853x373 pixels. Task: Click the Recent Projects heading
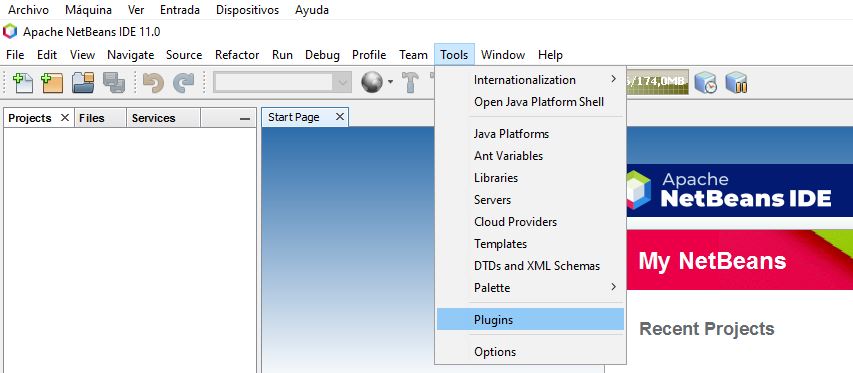[707, 328]
